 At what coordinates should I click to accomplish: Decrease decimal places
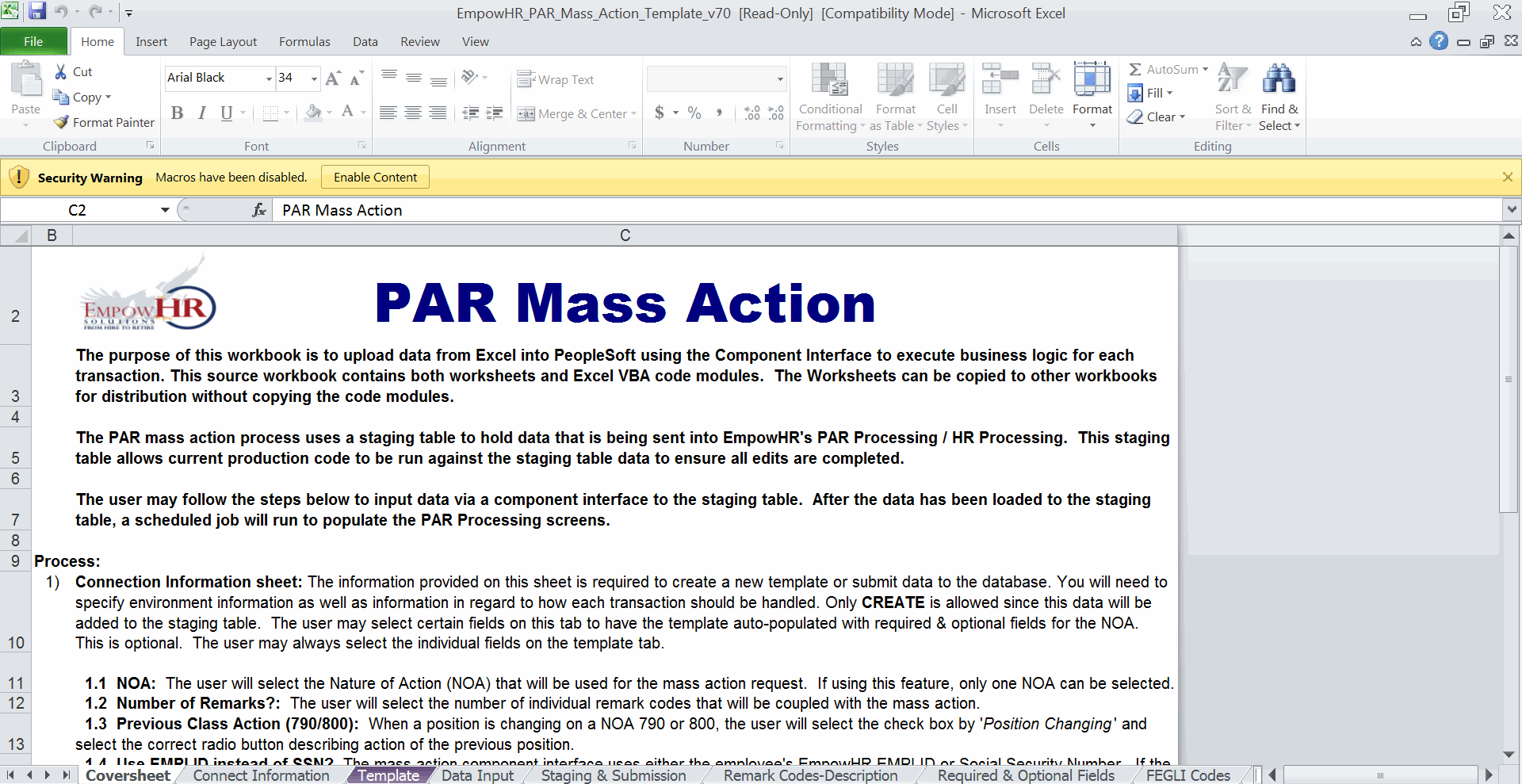(776, 113)
